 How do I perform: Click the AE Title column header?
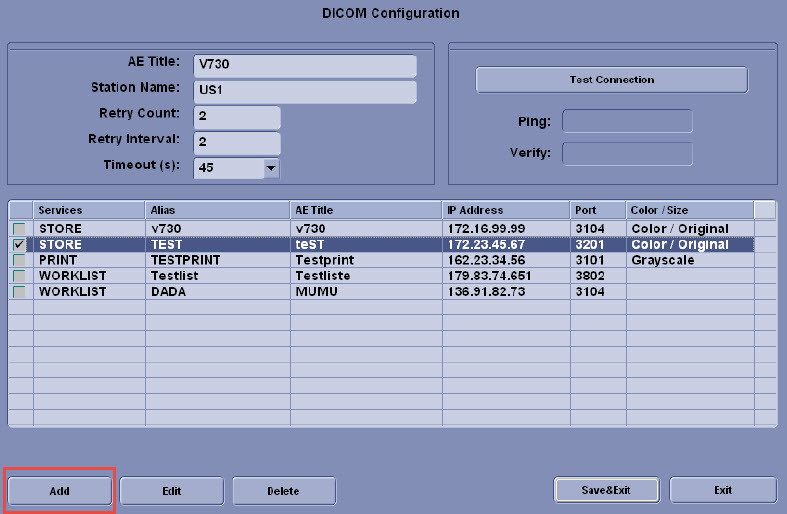coord(365,210)
